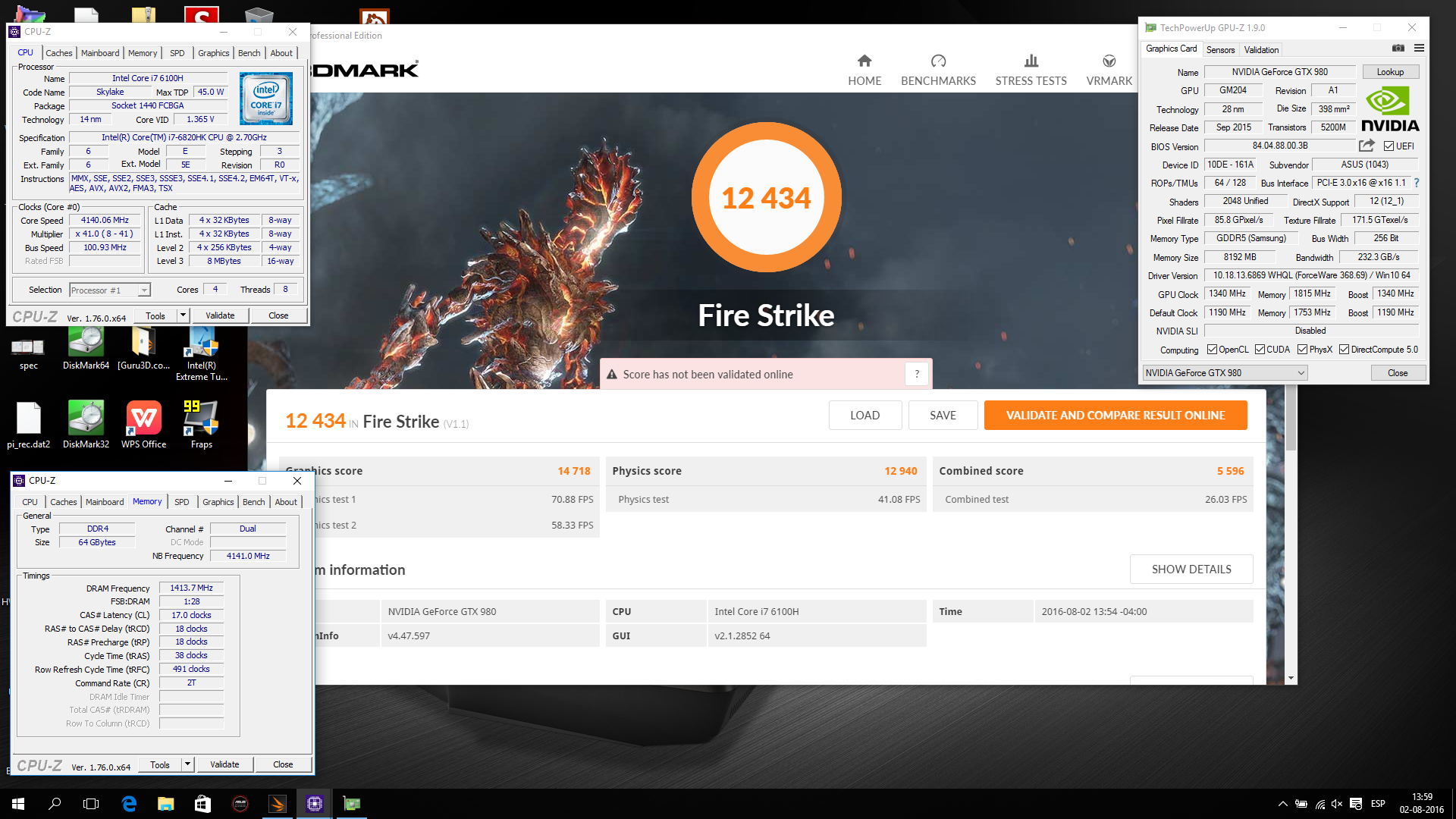Click BIOS export share icon in GPU-Z

(1367, 146)
